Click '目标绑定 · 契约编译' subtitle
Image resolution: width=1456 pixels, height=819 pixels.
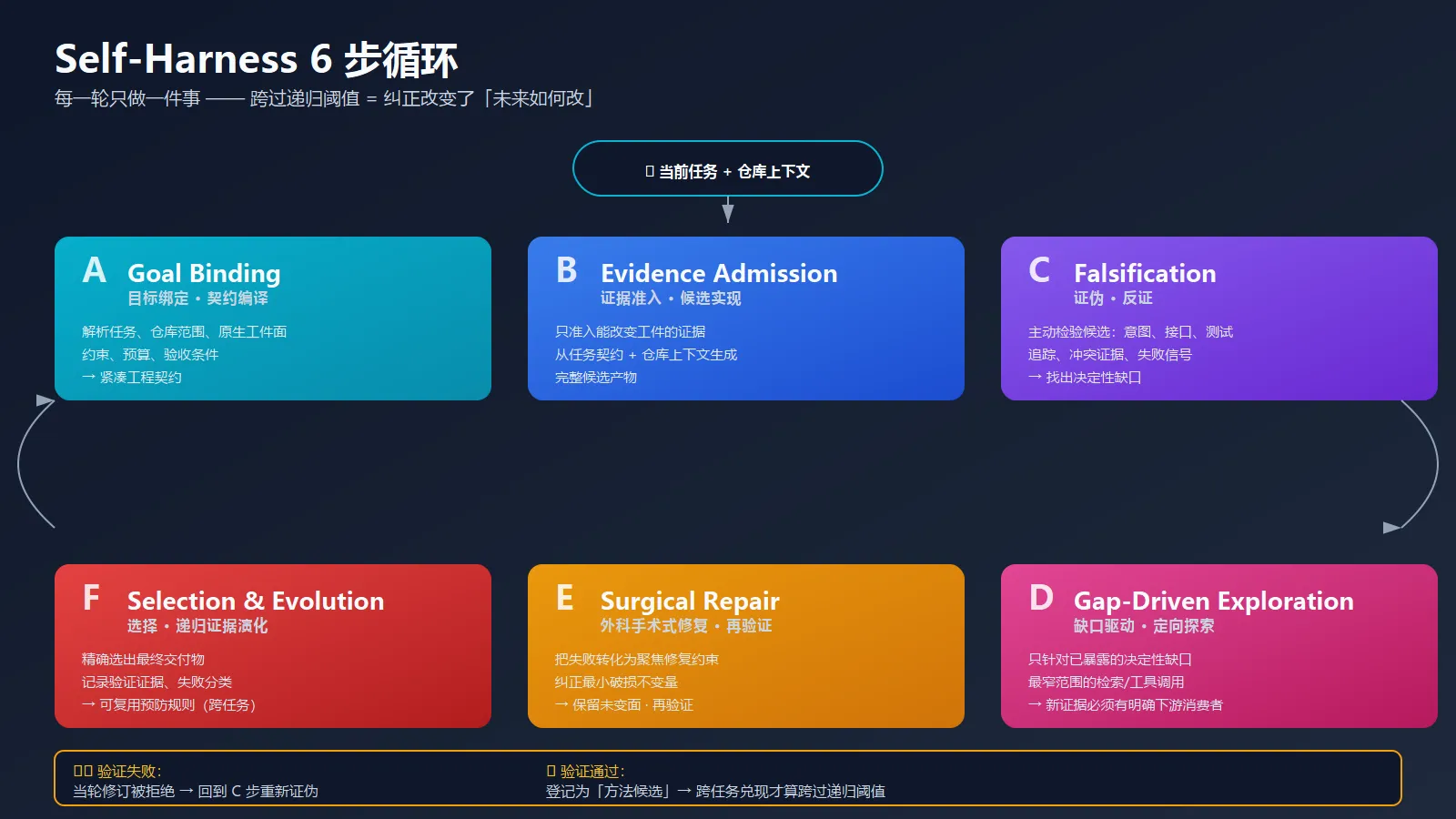coord(197,298)
